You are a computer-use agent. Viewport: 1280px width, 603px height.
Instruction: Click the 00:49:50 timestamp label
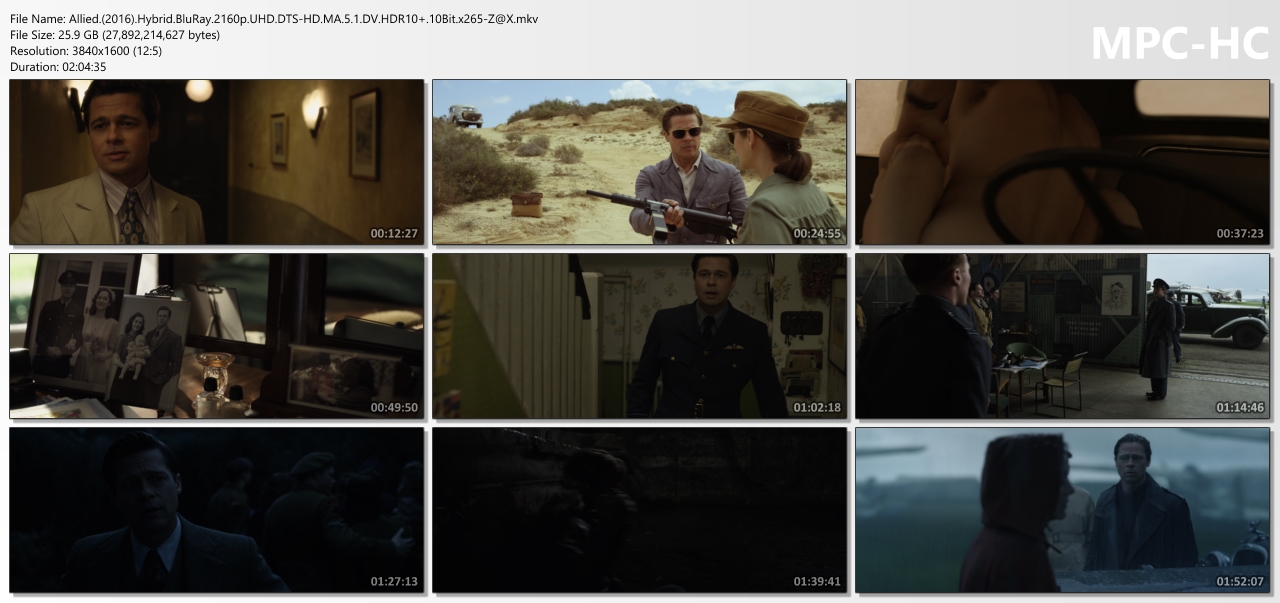[394, 407]
